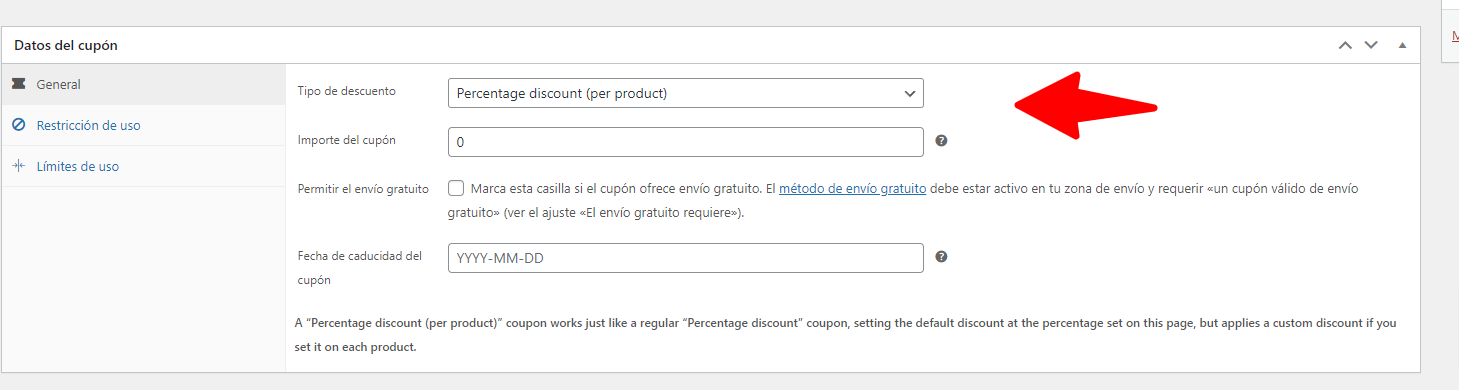The width and height of the screenshot is (1459, 390).
Task: Focus the Importe del cupón field
Action: click(686, 142)
